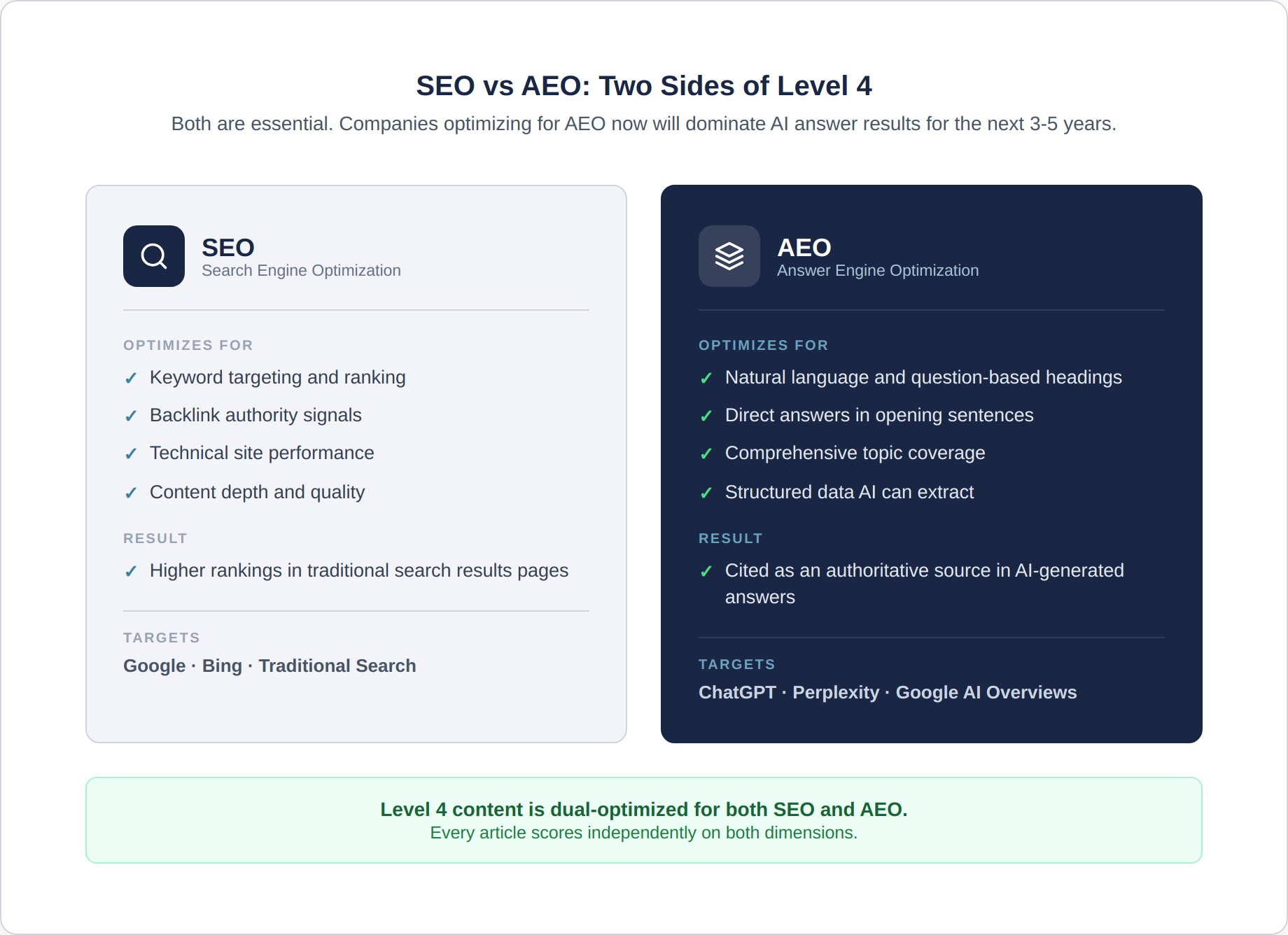Click the checkmark beside Structured data AI can extract
The width and height of the screenshot is (1288, 935).
coord(706,493)
